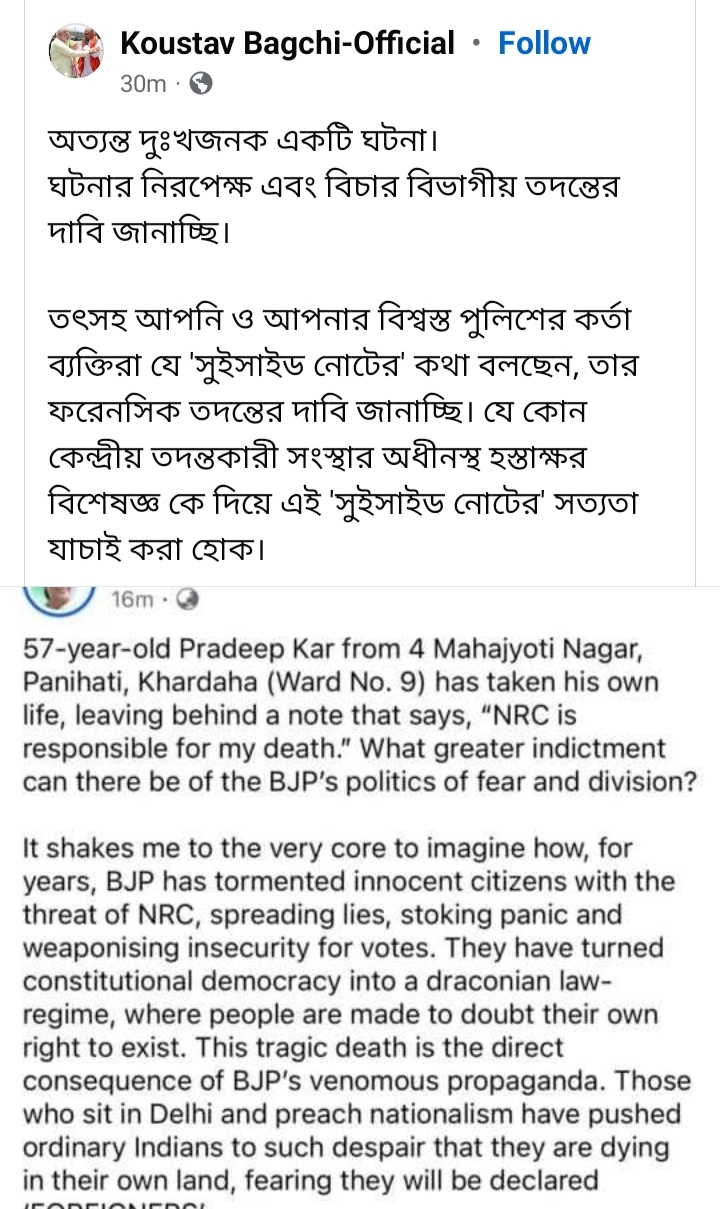Viewport: 720px width, 1209px height.
Task: Click the globe icon beside 16m
Action: tap(187, 600)
